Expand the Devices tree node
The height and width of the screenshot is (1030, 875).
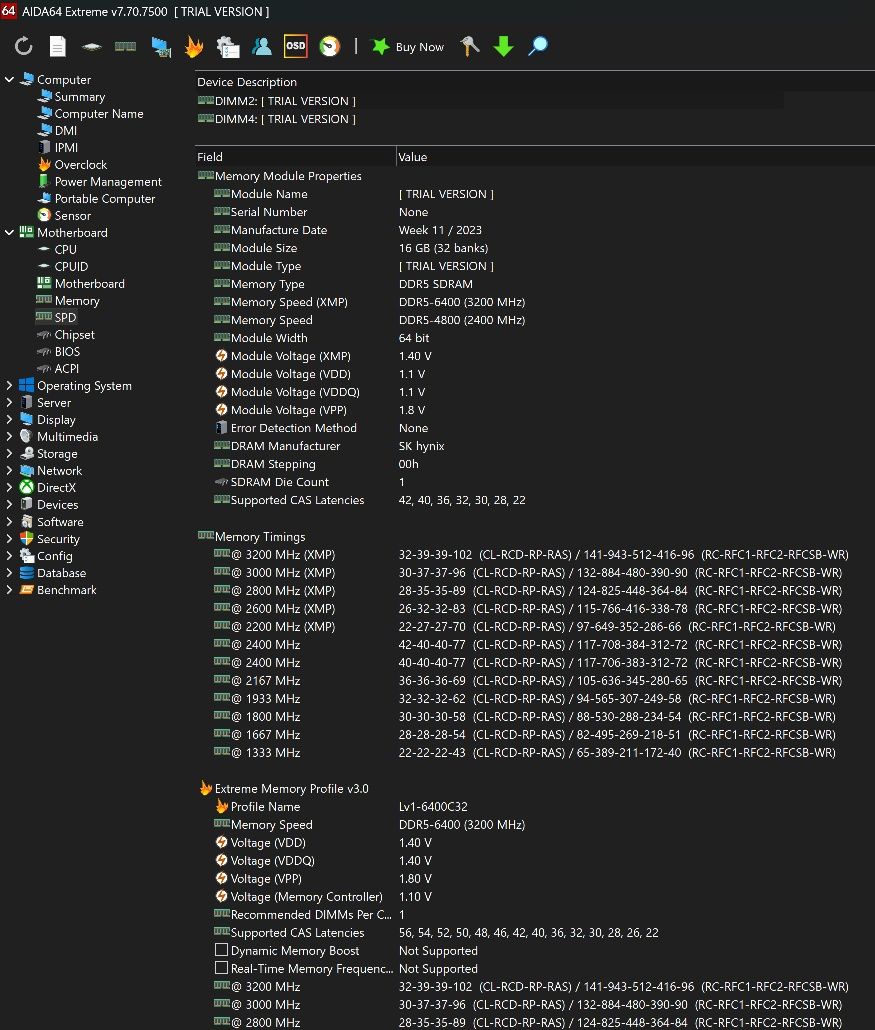9,504
